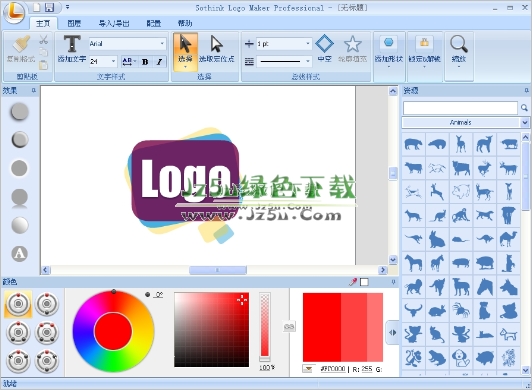This screenshot has width=532, height=390.
Task: Switch to the 主页 Home tab
Action: 43,23
